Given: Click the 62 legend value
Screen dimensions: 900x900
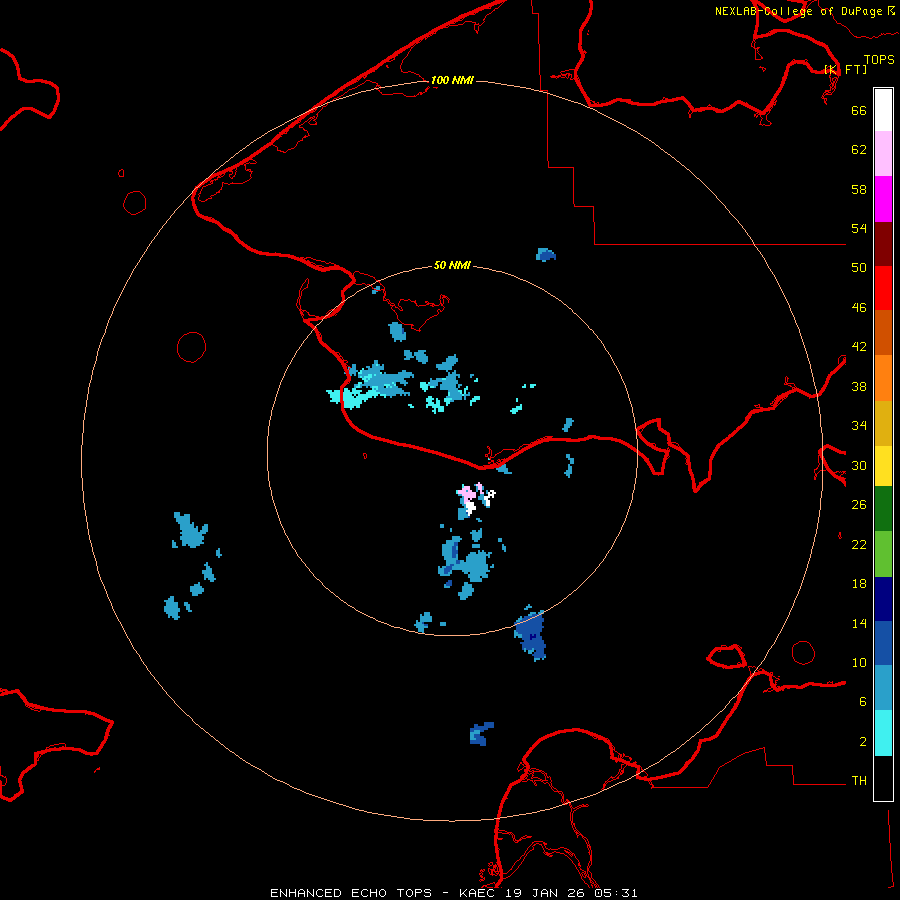Looking at the screenshot, I should 859,149.
